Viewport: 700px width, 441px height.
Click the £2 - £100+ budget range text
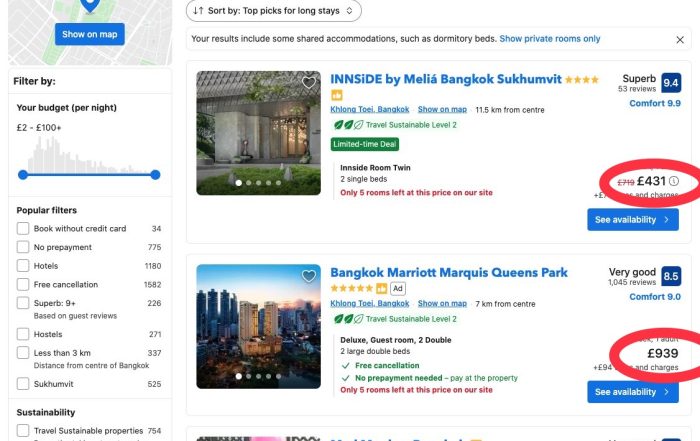point(39,128)
